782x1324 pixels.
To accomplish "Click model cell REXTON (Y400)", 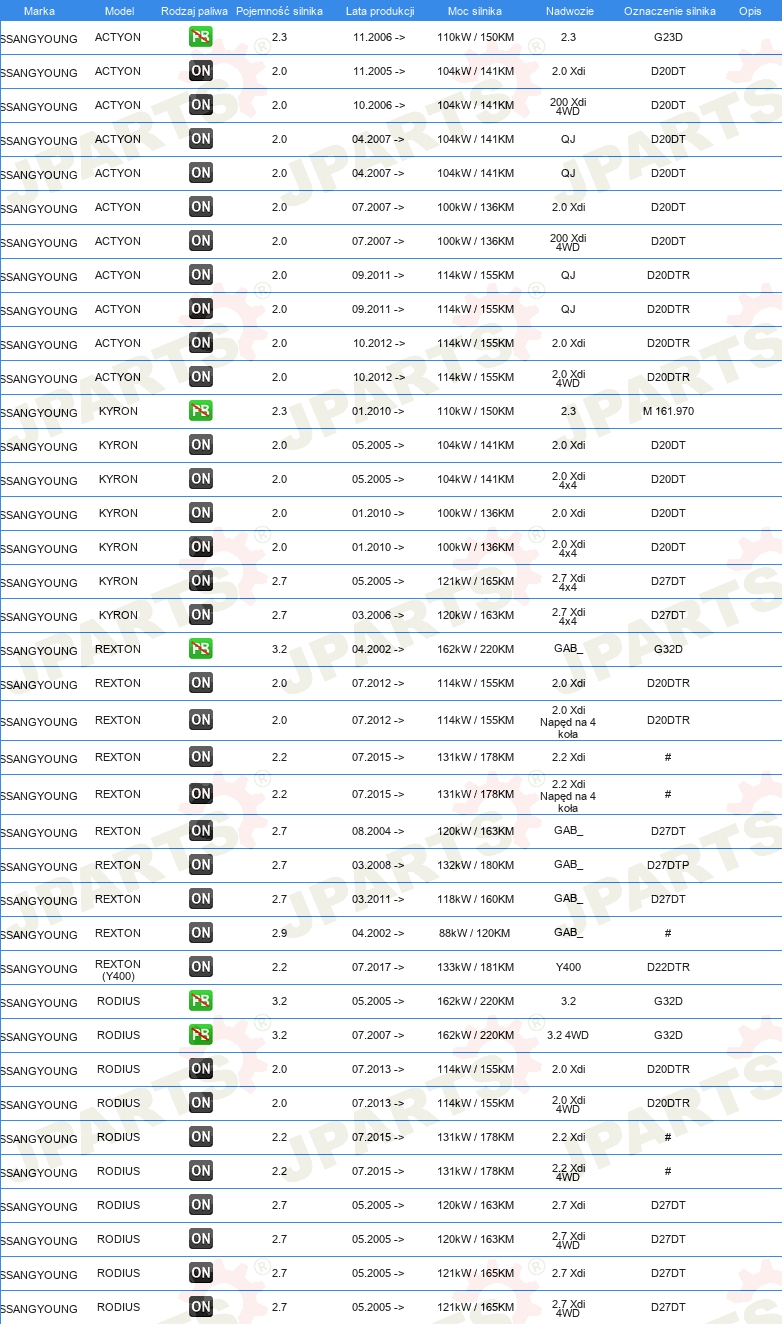I will (118, 970).
